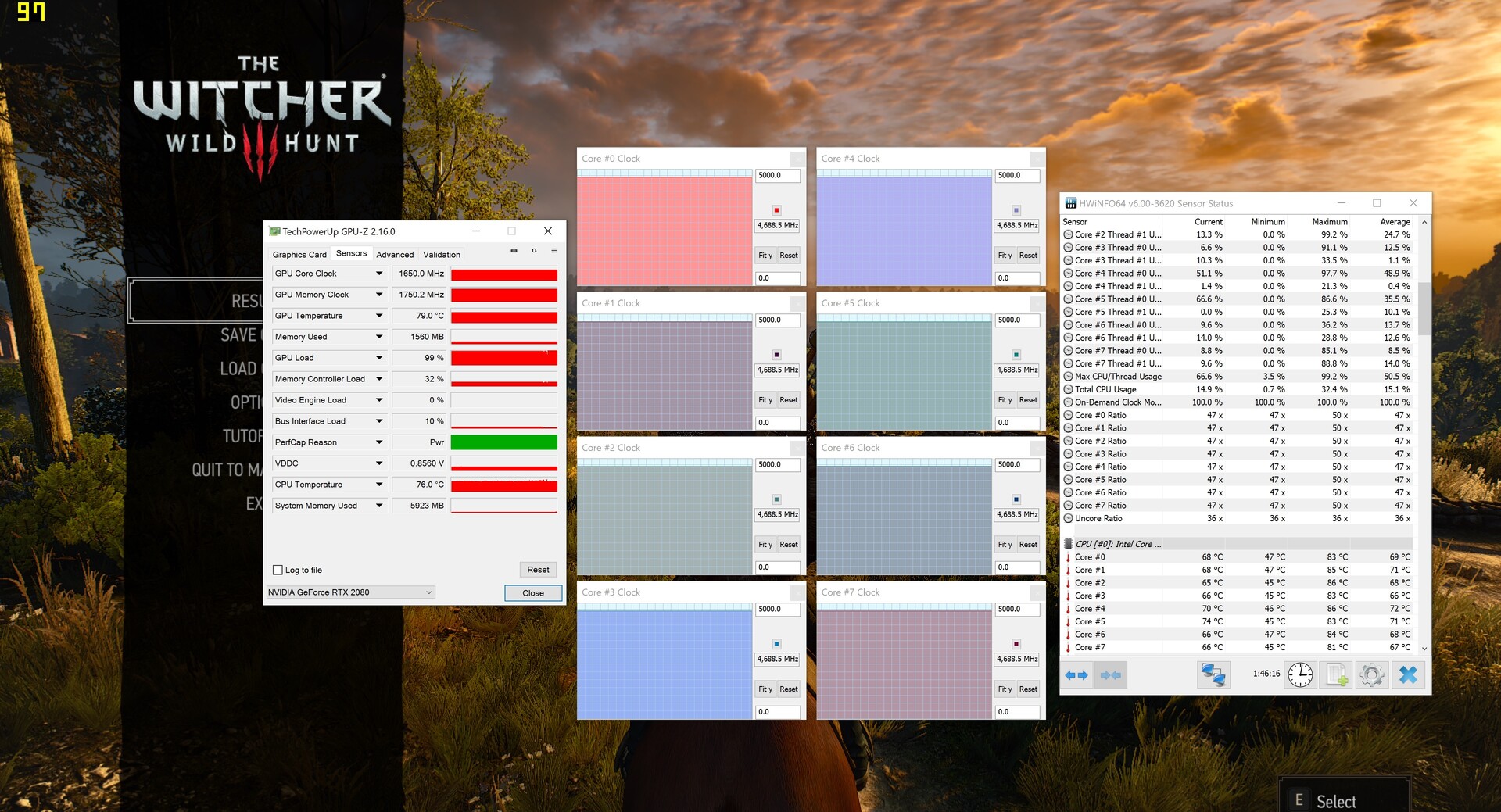Viewport: 1501px width, 812px height.
Task: Click the 1:46:16 elapsed time in HWiNFO
Action: pyautogui.click(x=1266, y=674)
